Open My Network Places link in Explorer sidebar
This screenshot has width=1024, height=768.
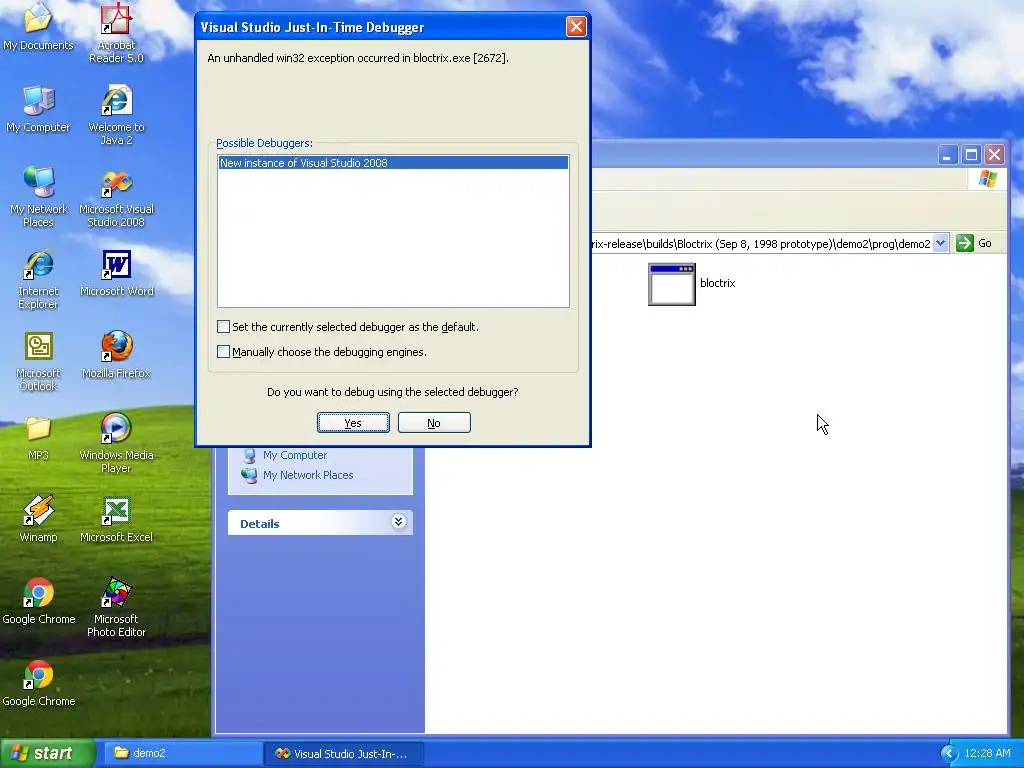[308, 475]
